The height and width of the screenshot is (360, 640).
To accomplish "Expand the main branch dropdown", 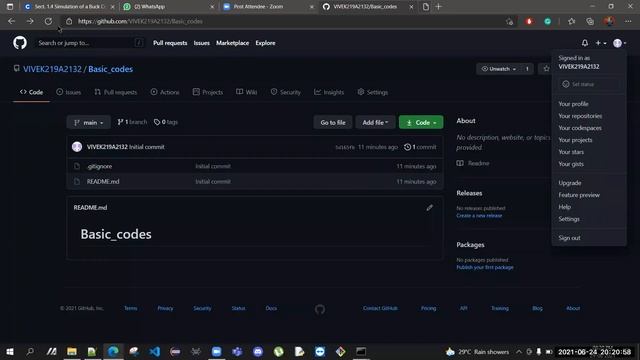I will point(89,122).
